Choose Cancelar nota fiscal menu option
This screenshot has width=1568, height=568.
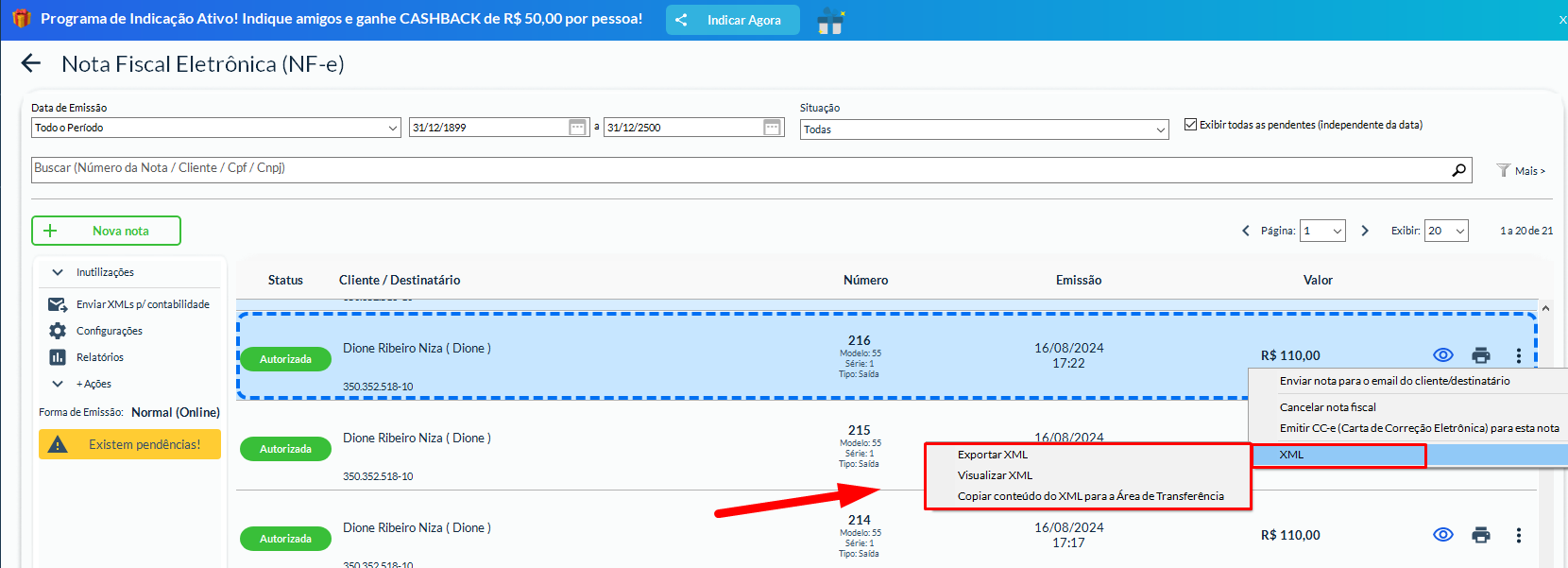click(1327, 407)
